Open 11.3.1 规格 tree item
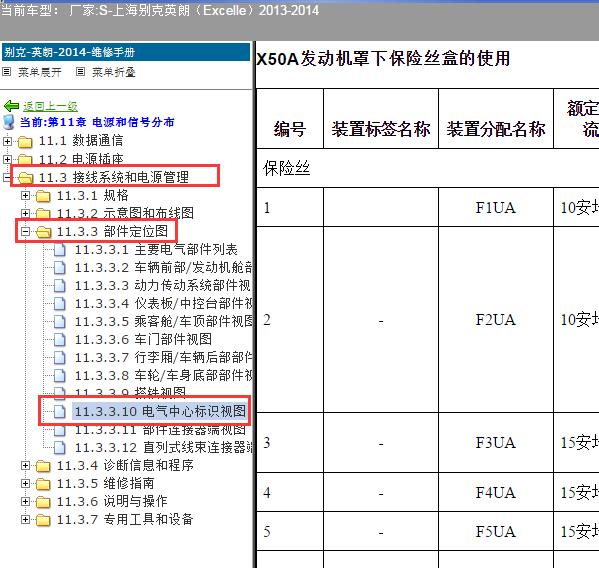 pyautogui.click(x=93, y=196)
